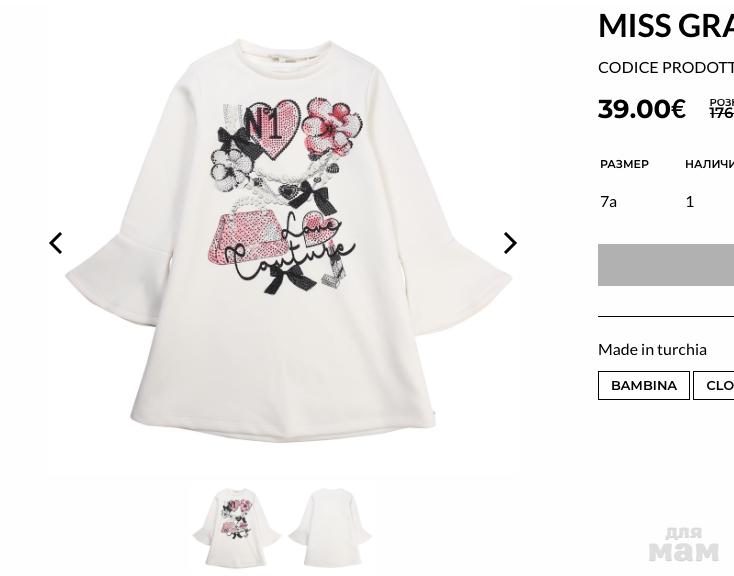Image resolution: width=734 pixels, height=576 pixels.
Task: Click the Made in turchia text
Action: click(652, 349)
